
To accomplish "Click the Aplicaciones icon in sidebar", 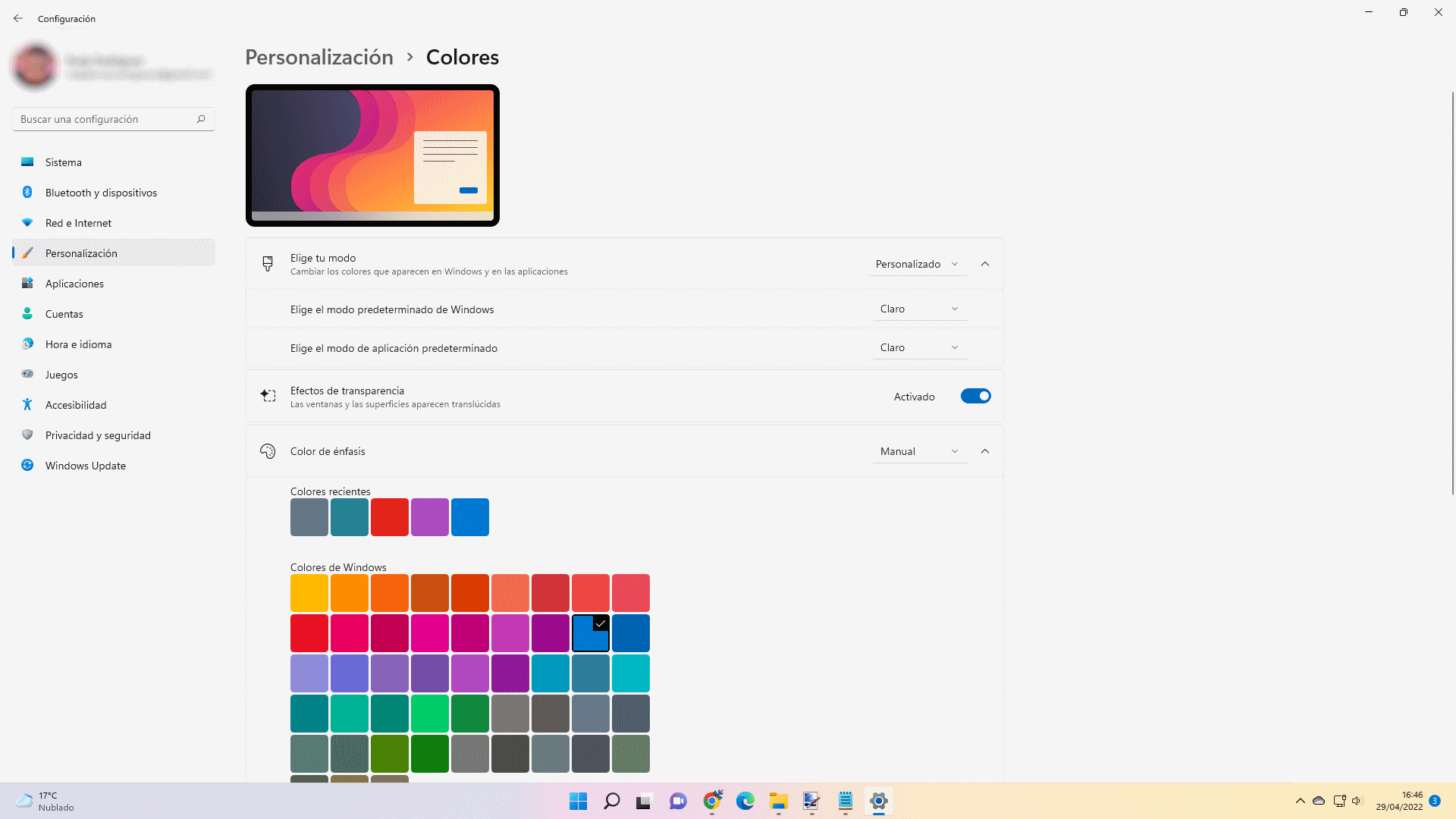I will pos(27,284).
